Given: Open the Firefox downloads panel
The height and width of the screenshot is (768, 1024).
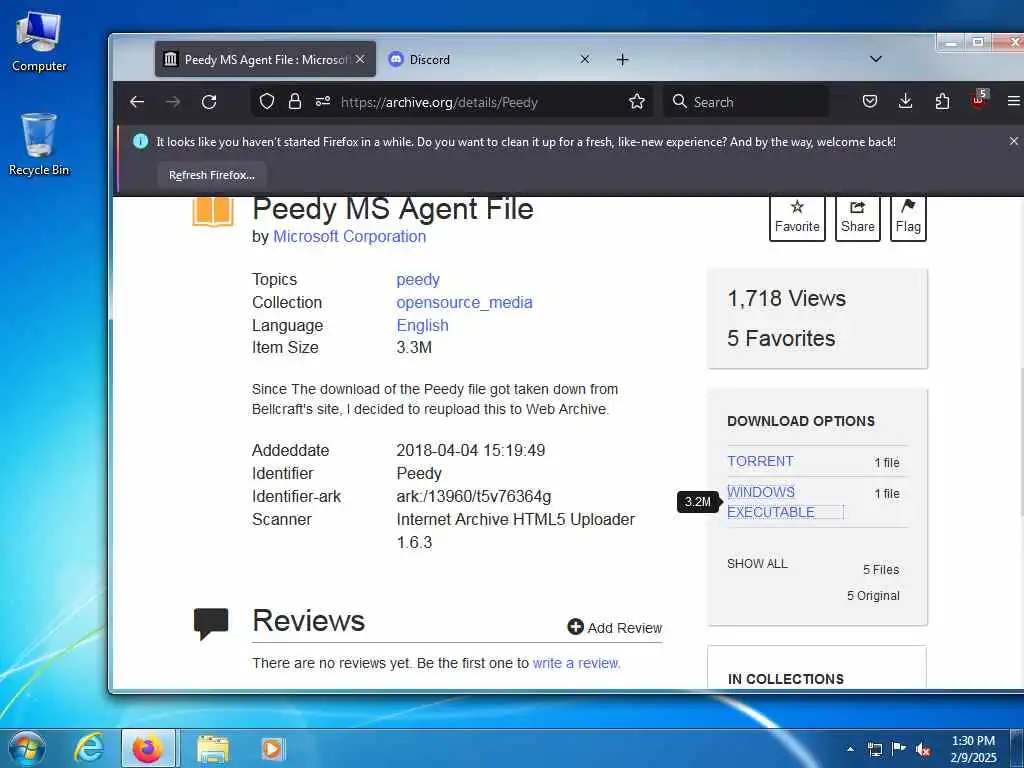Looking at the screenshot, I should click(x=905, y=102).
